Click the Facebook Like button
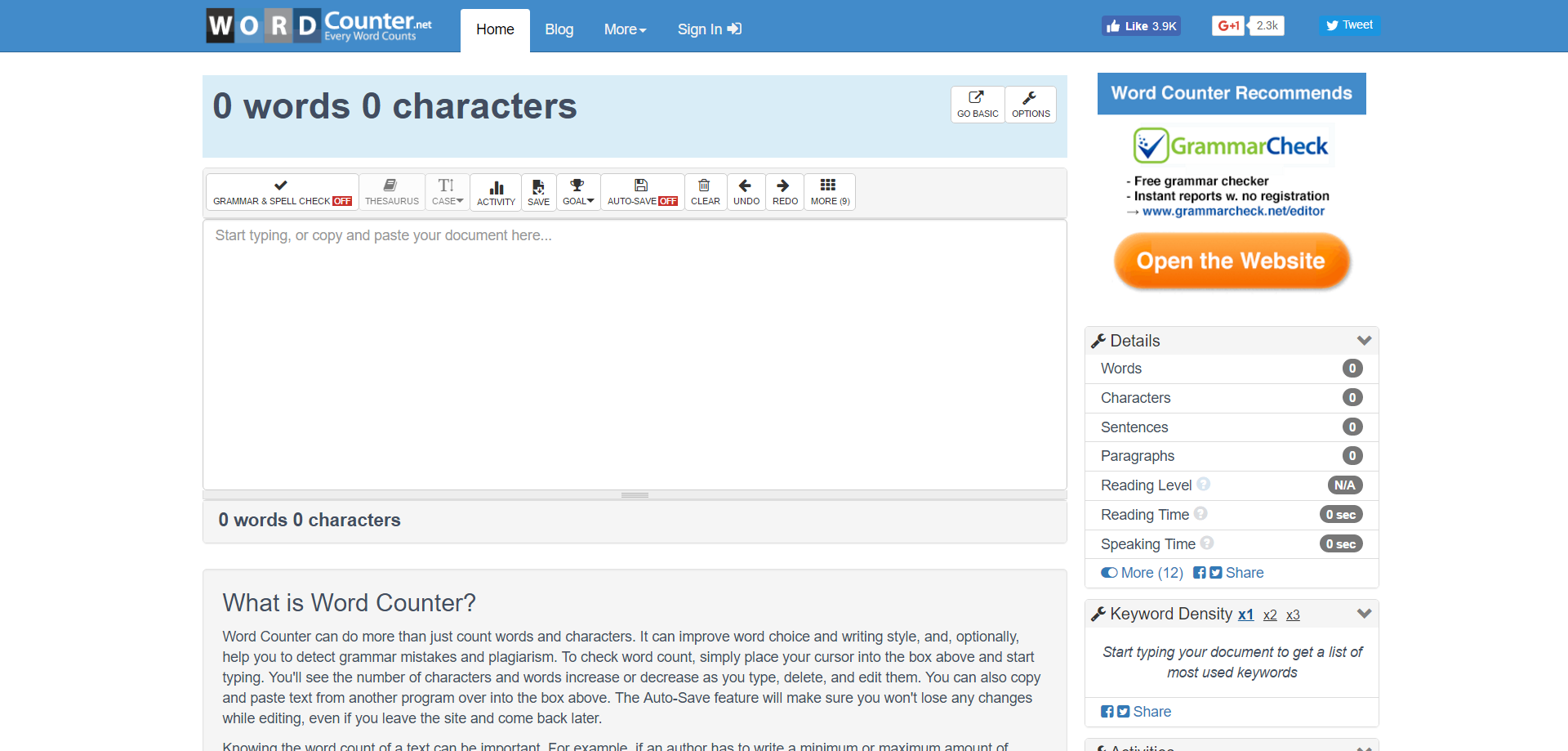The width and height of the screenshot is (1568, 751). tap(1141, 26)
